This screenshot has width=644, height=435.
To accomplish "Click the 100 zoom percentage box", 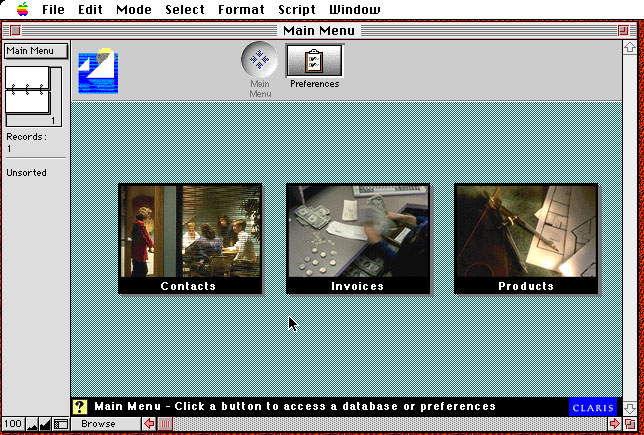I will pyautogui.click(x=13, y=424).
